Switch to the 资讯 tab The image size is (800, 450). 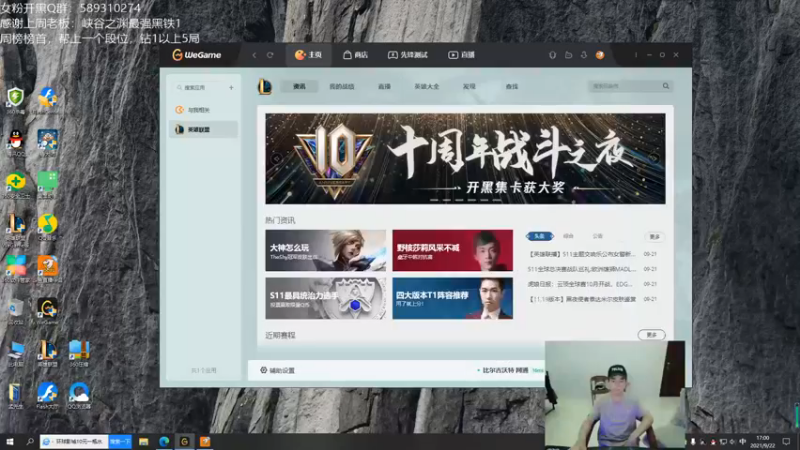[x=299, y=87]
